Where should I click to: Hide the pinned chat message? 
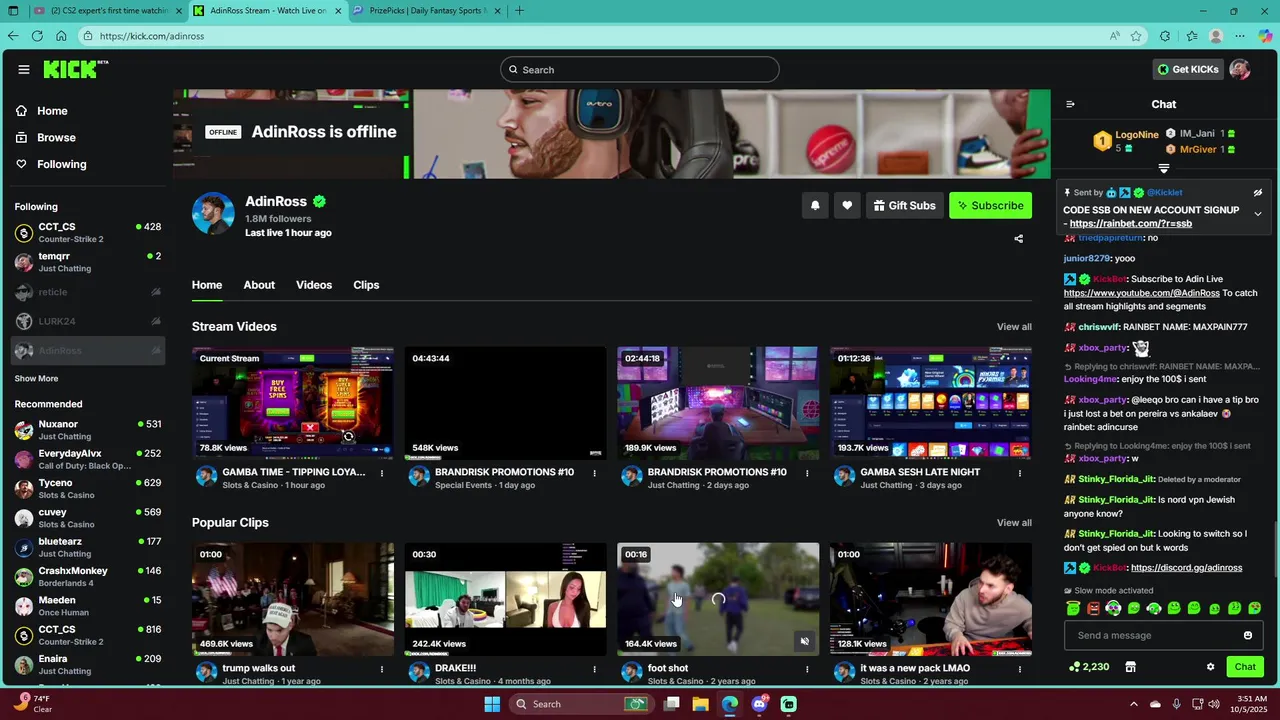click(x=1258, y=192)
